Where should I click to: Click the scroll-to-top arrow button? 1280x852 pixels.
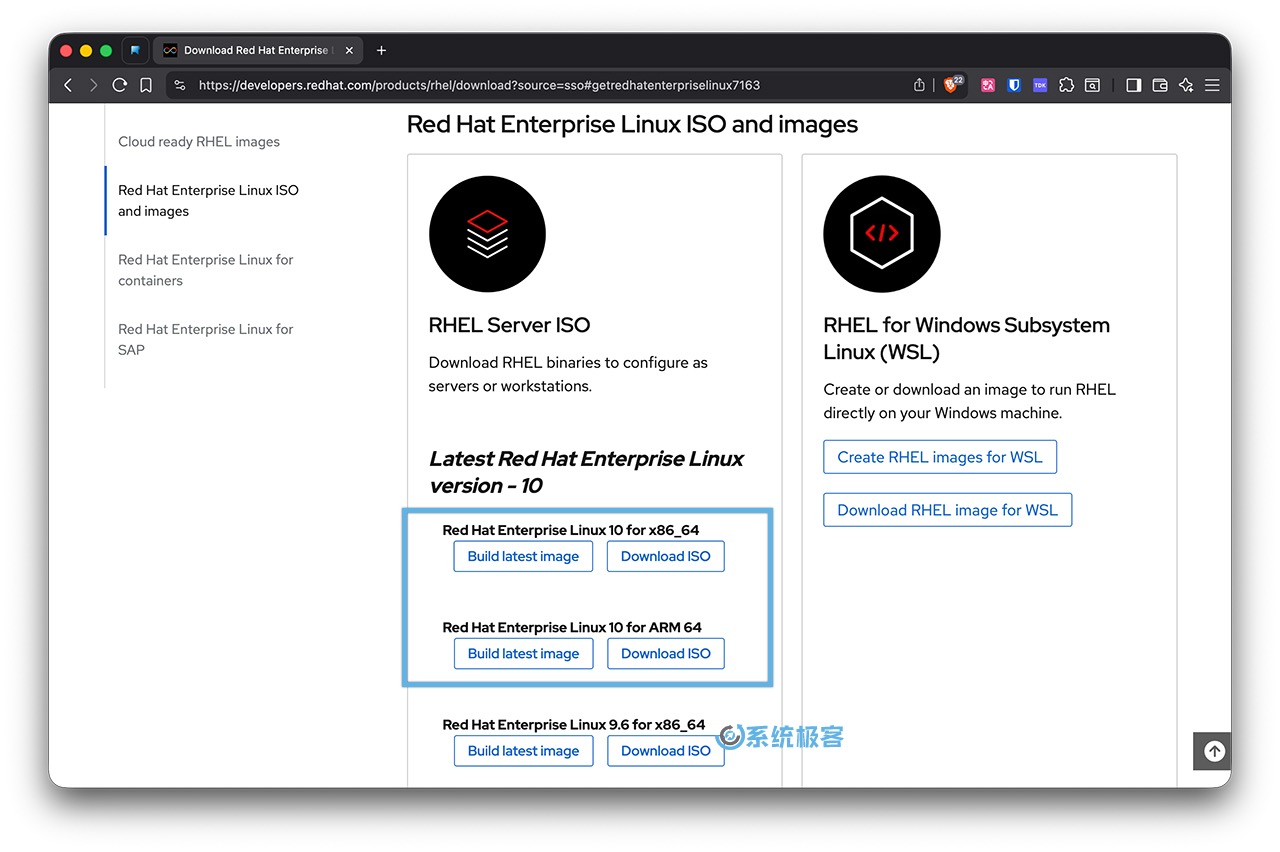[1212, 751]
